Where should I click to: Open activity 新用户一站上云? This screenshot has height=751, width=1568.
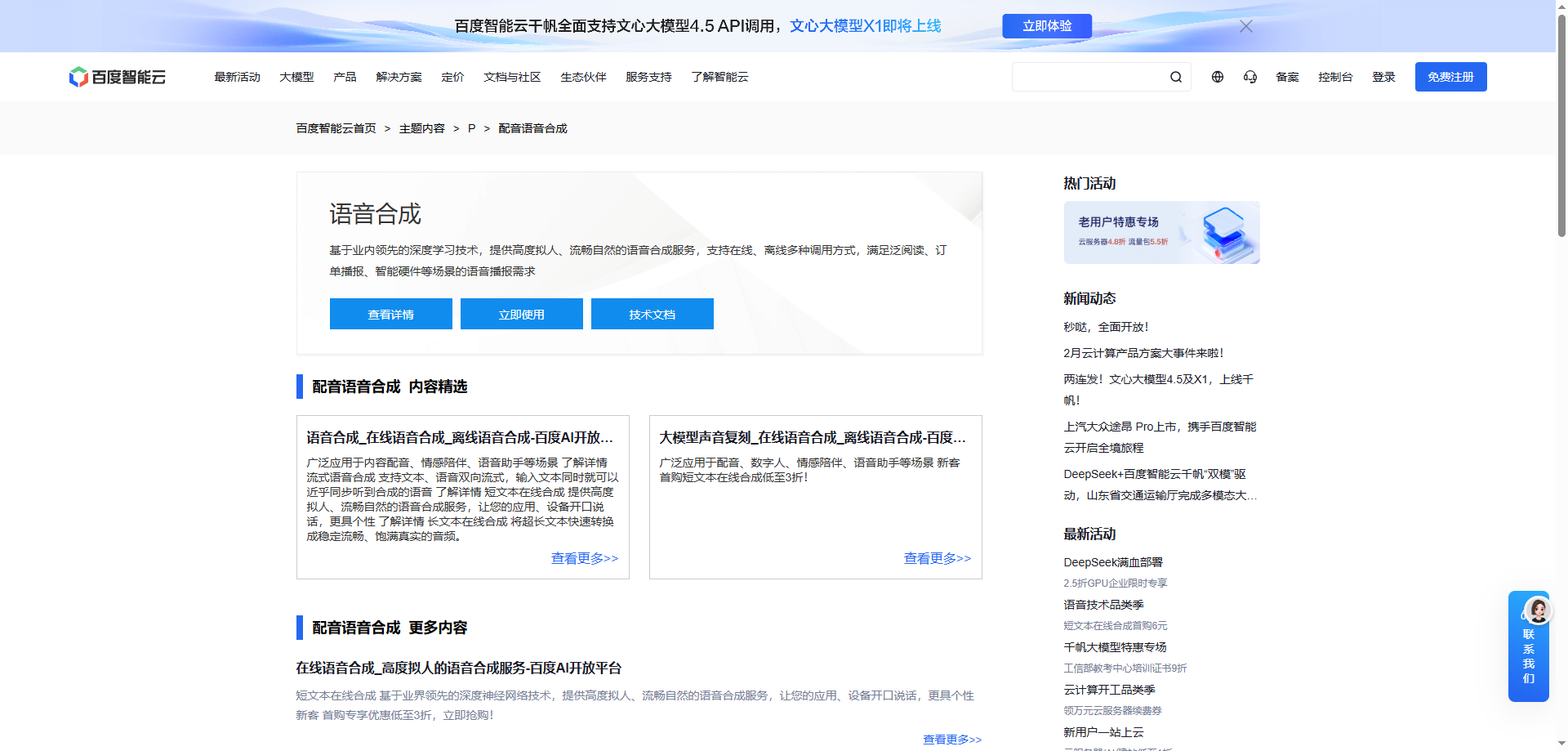[1103, 732]
